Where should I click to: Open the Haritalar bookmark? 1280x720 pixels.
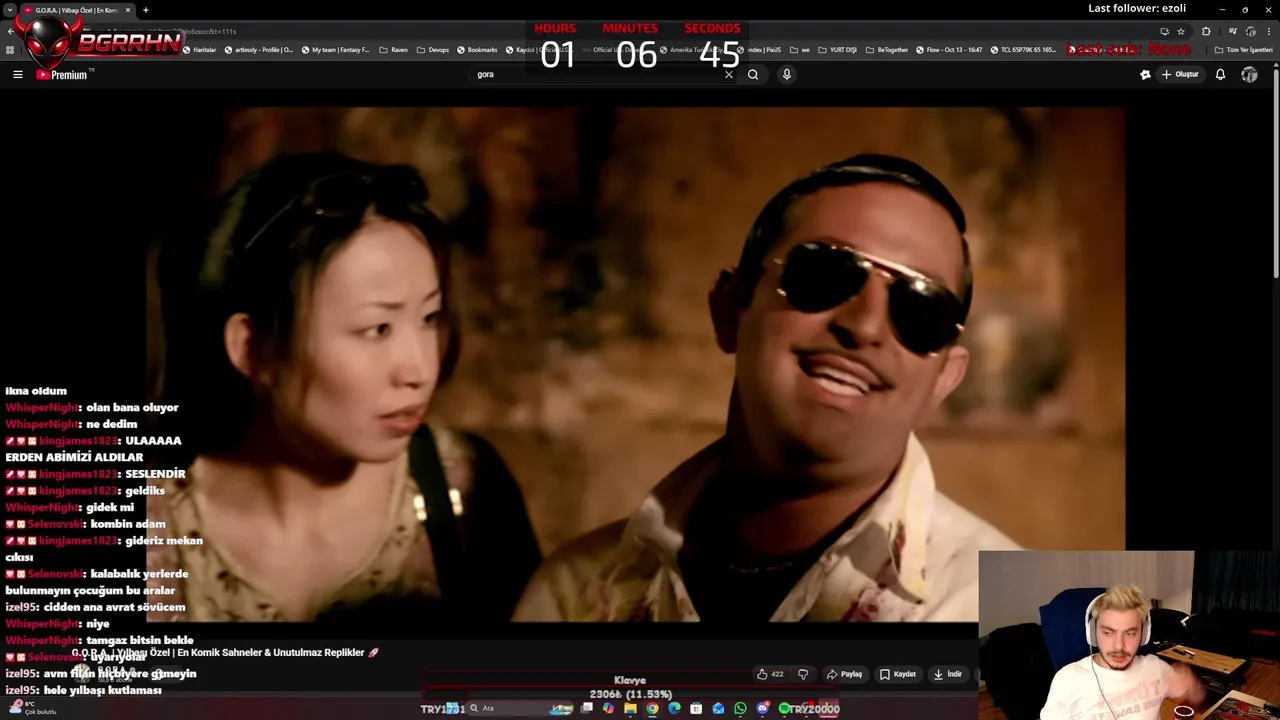tap(199, 50)
